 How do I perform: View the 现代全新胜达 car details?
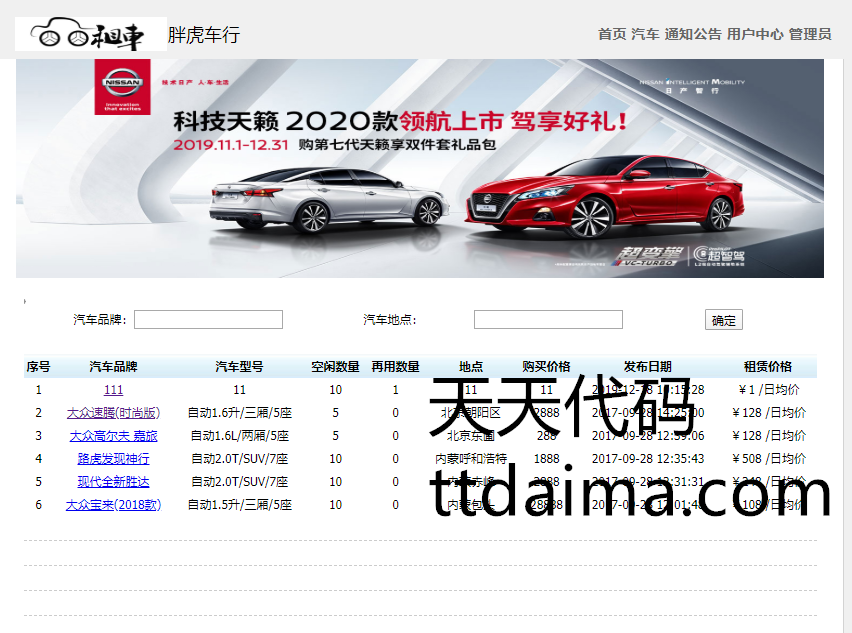(x=113, y=482)
